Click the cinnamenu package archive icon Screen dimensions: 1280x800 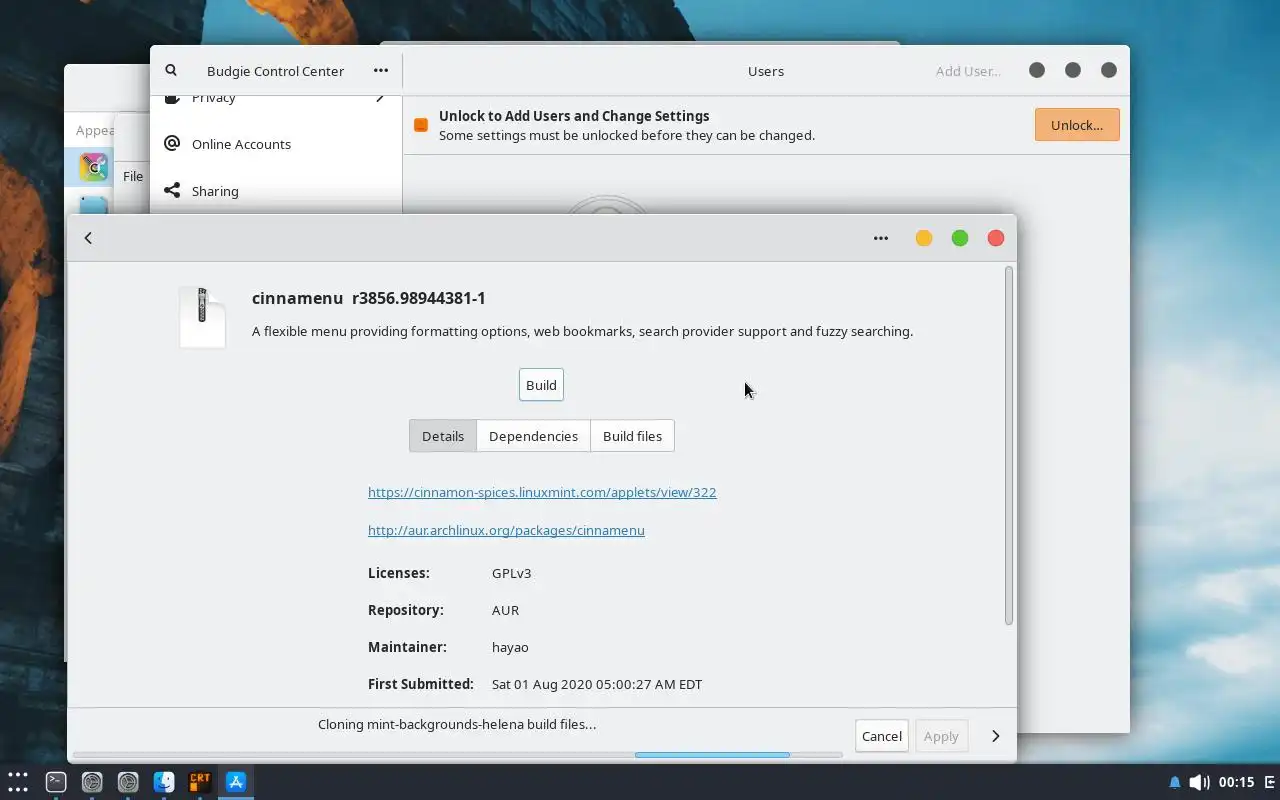click(202, 317)
